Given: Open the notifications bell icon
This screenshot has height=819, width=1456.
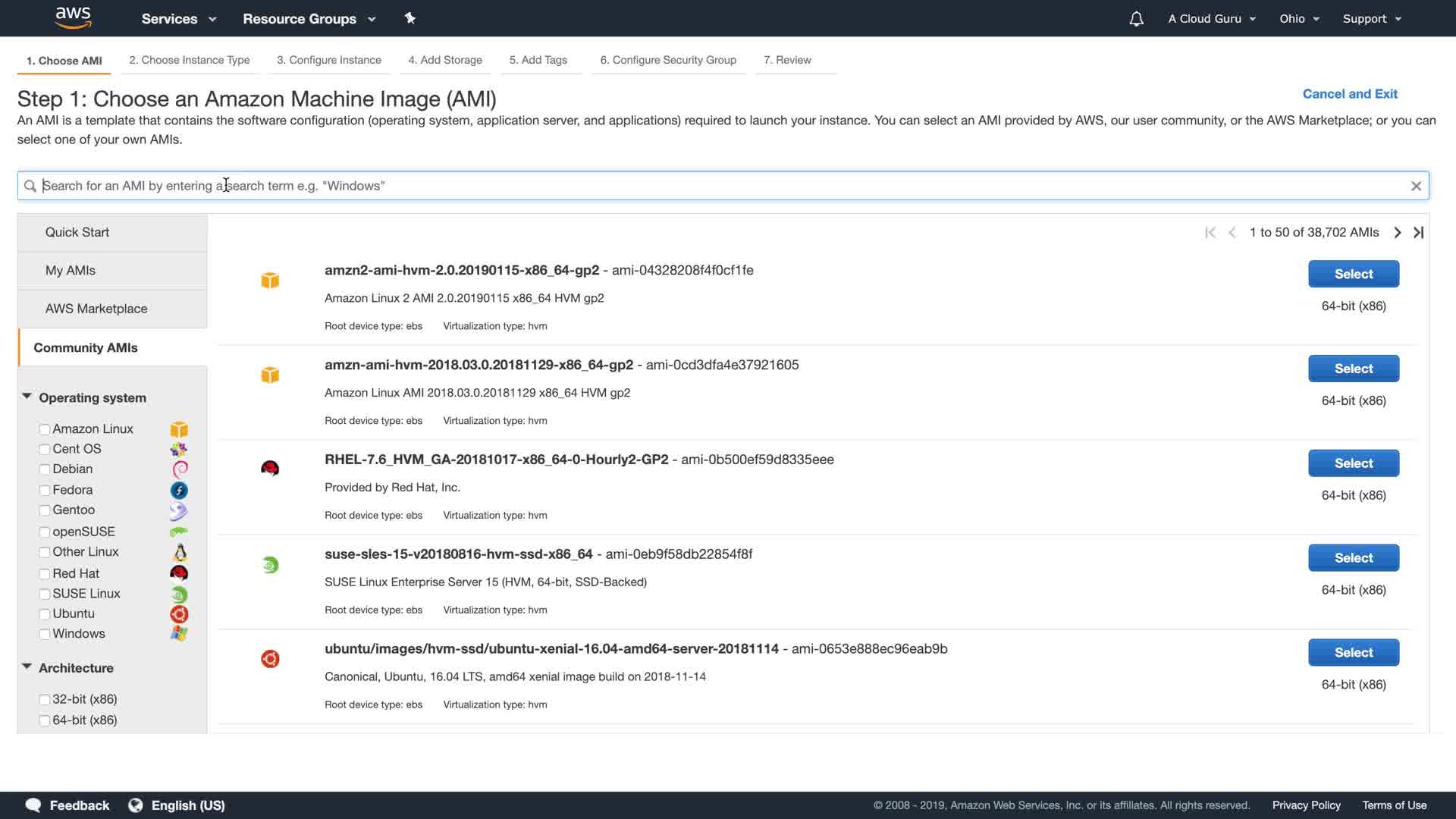Looking at the screenshot, I should tap(1136, 19).
